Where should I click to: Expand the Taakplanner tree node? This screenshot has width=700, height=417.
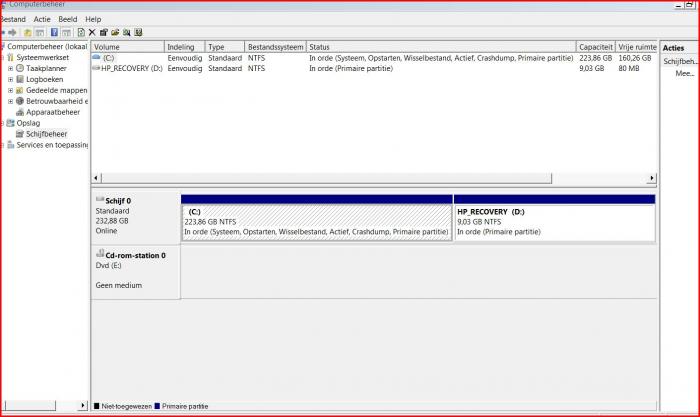10,68
